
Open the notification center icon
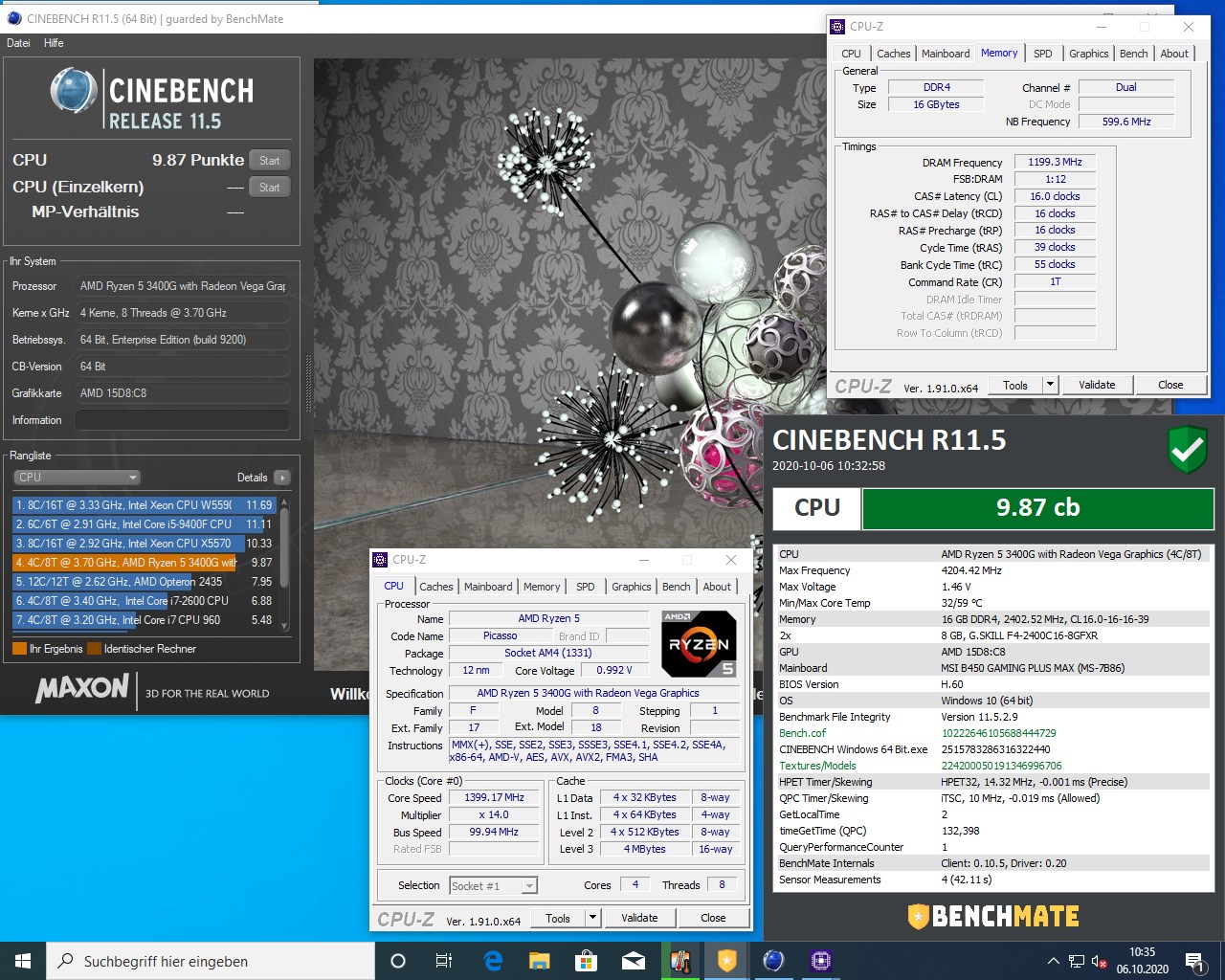pos(1194,961)
